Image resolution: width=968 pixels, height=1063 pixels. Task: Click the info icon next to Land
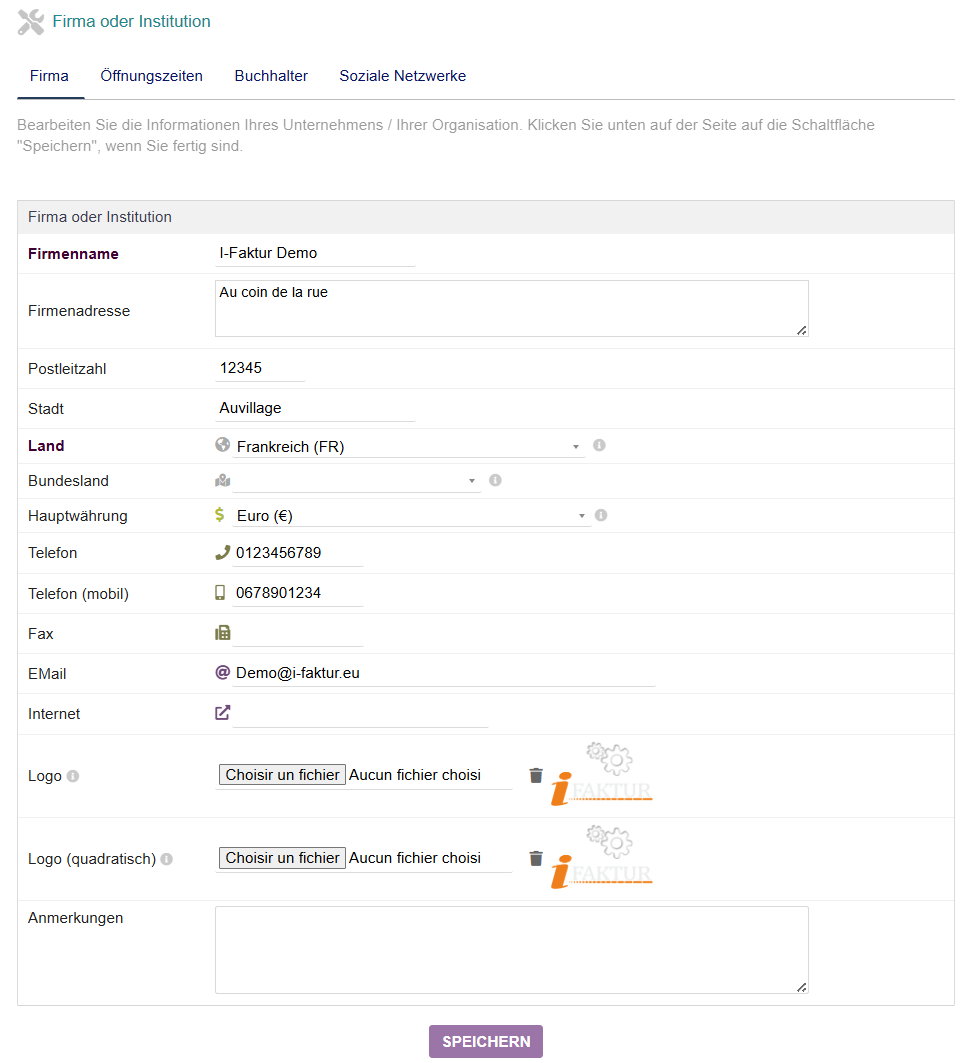[599, 446]
